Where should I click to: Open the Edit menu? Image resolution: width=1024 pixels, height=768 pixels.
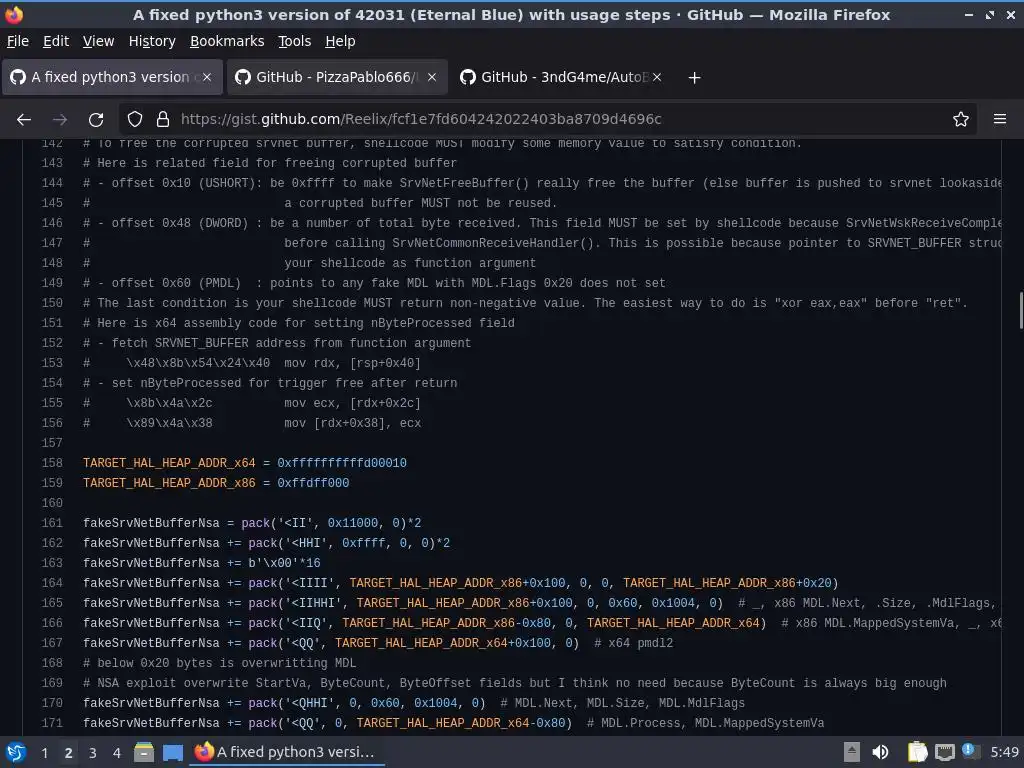(56, 41)
